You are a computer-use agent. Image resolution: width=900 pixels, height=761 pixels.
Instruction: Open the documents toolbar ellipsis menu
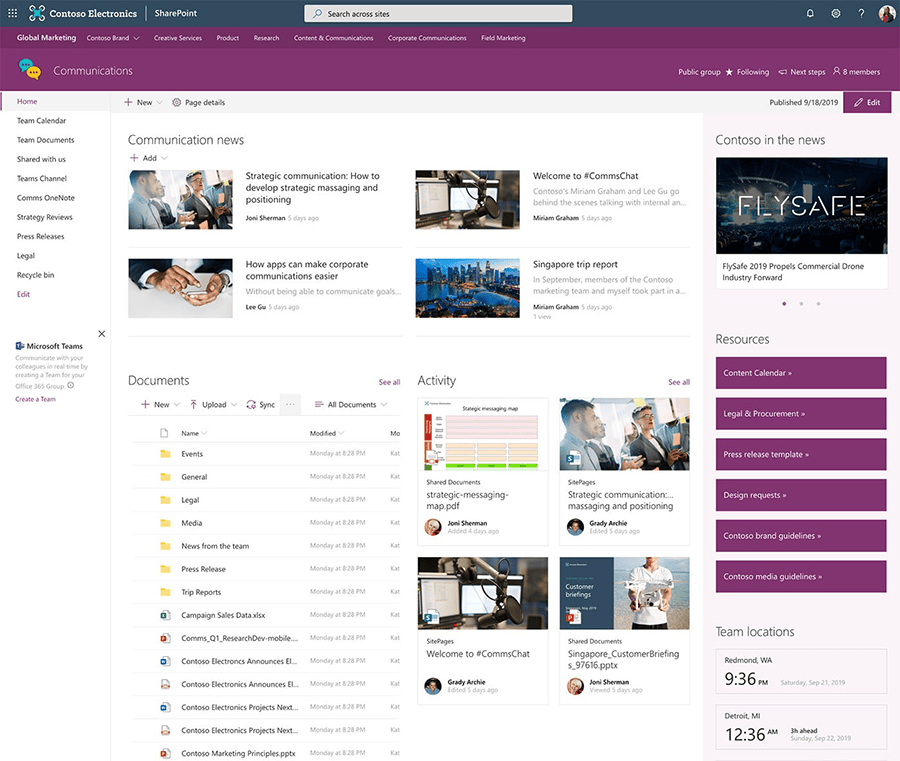pyautogui.click(x=290, y=405)
